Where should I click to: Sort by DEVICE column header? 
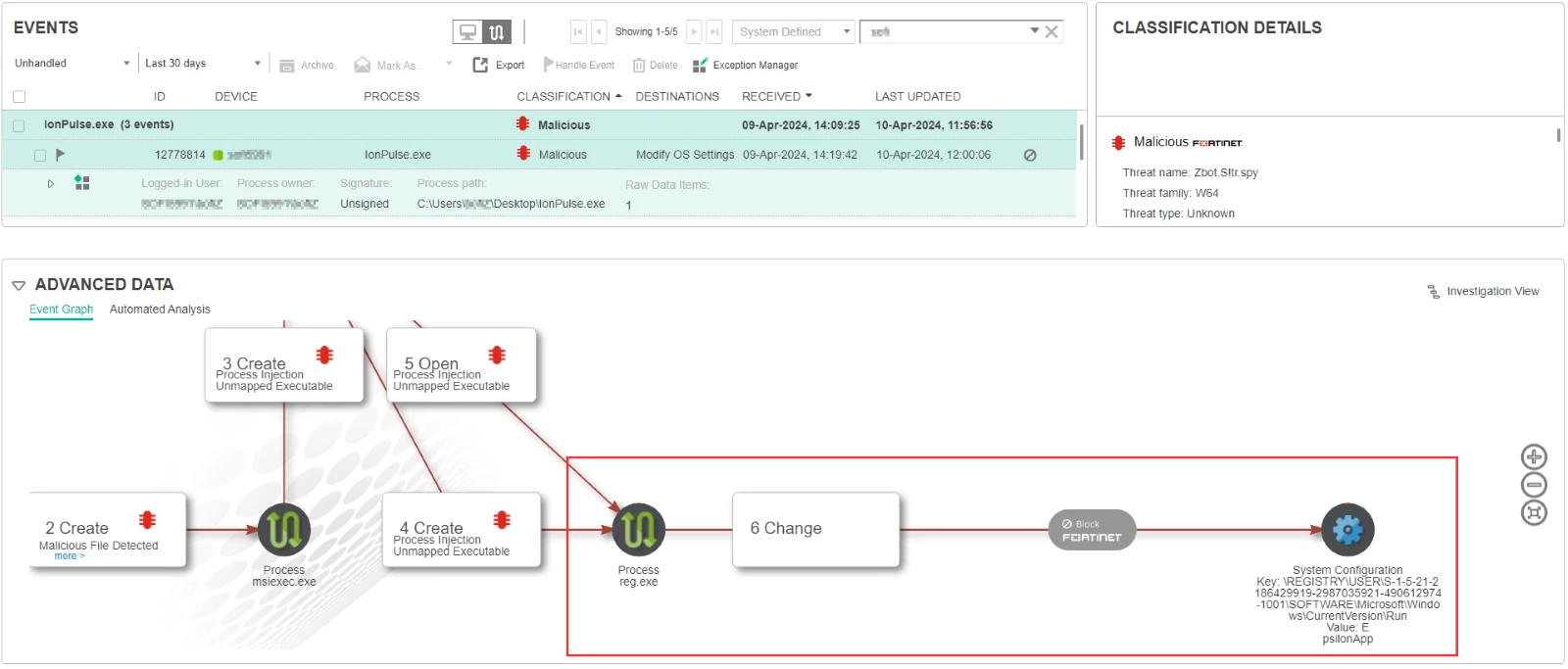(236, 97)
